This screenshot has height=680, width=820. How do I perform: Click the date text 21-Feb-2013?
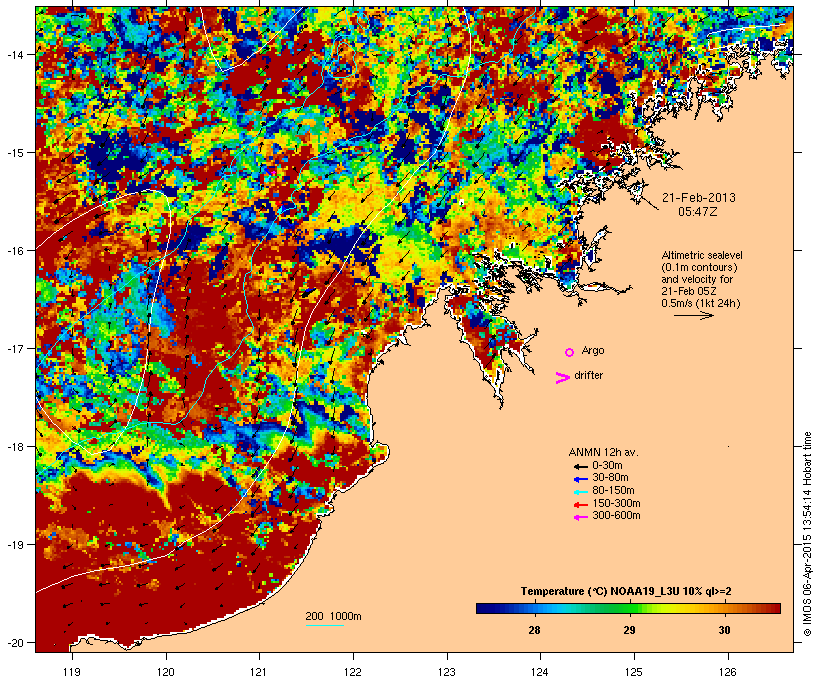pyautogui.click(x=699, y=198)
